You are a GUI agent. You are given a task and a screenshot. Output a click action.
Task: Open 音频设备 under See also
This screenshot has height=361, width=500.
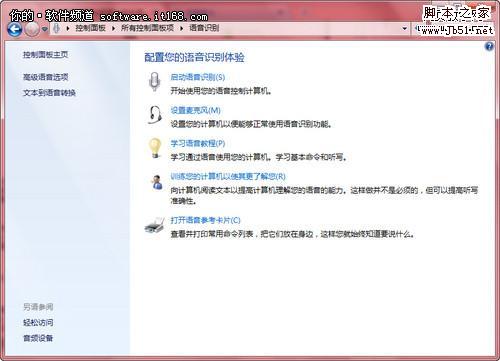point(38,338)
